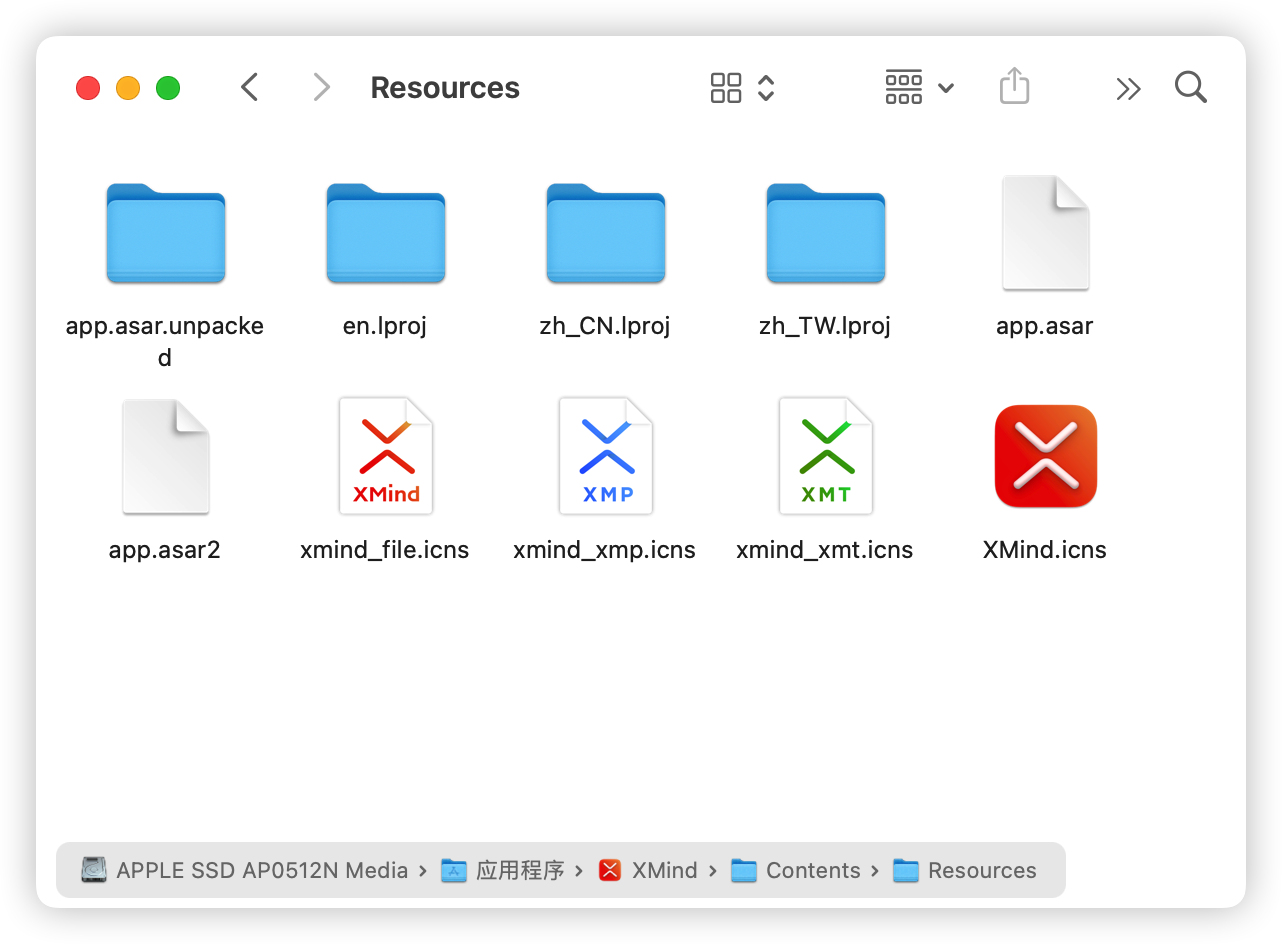Share the Resources folder contents
This screenshot has height=944, width=1282.
[1014, 87]
